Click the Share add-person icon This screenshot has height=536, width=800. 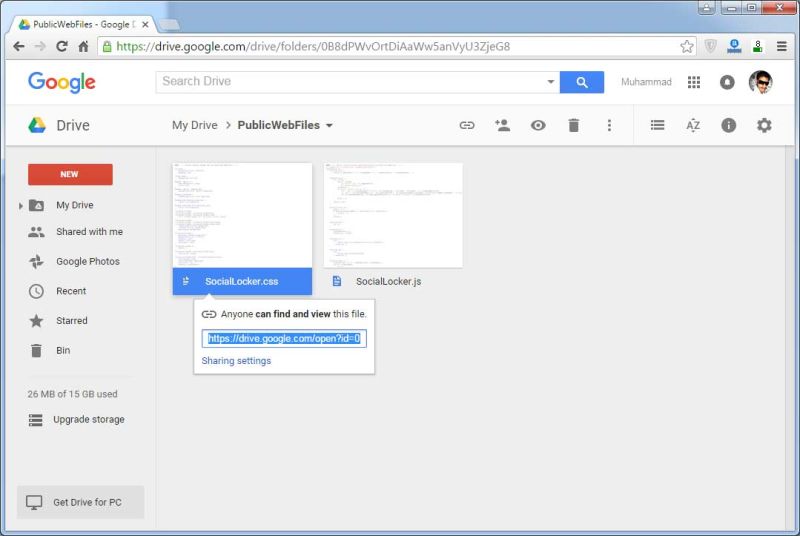click(x=502, y=125)
